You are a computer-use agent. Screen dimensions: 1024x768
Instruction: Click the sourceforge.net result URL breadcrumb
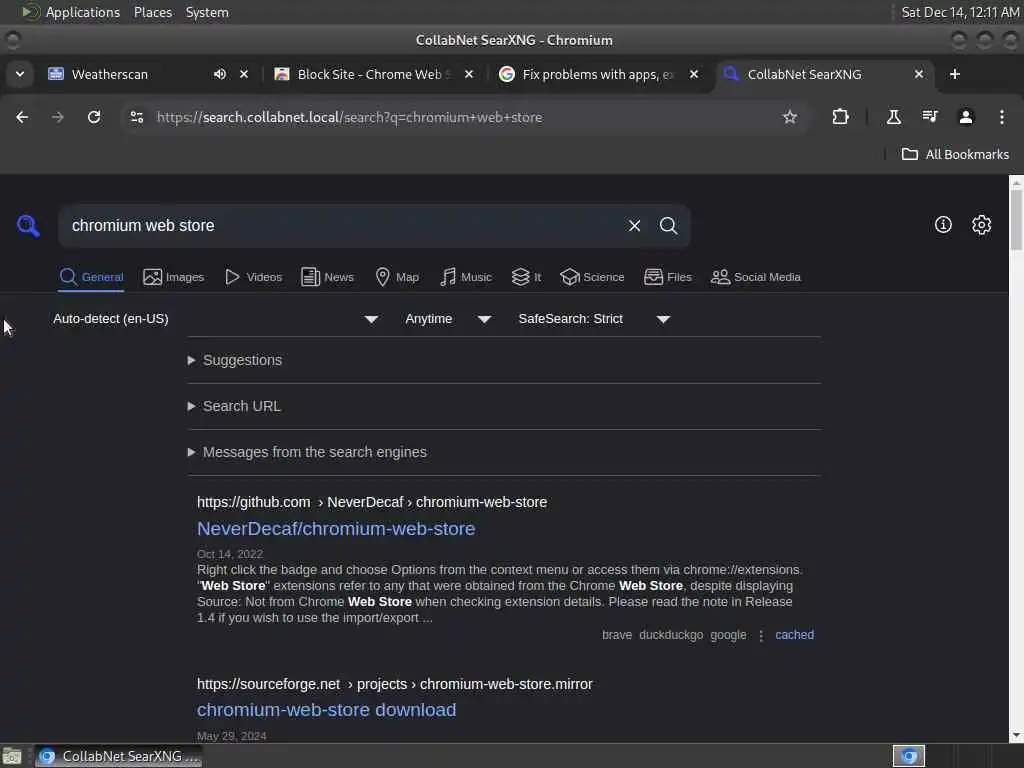pyautogui.click(x=395, y=684)
